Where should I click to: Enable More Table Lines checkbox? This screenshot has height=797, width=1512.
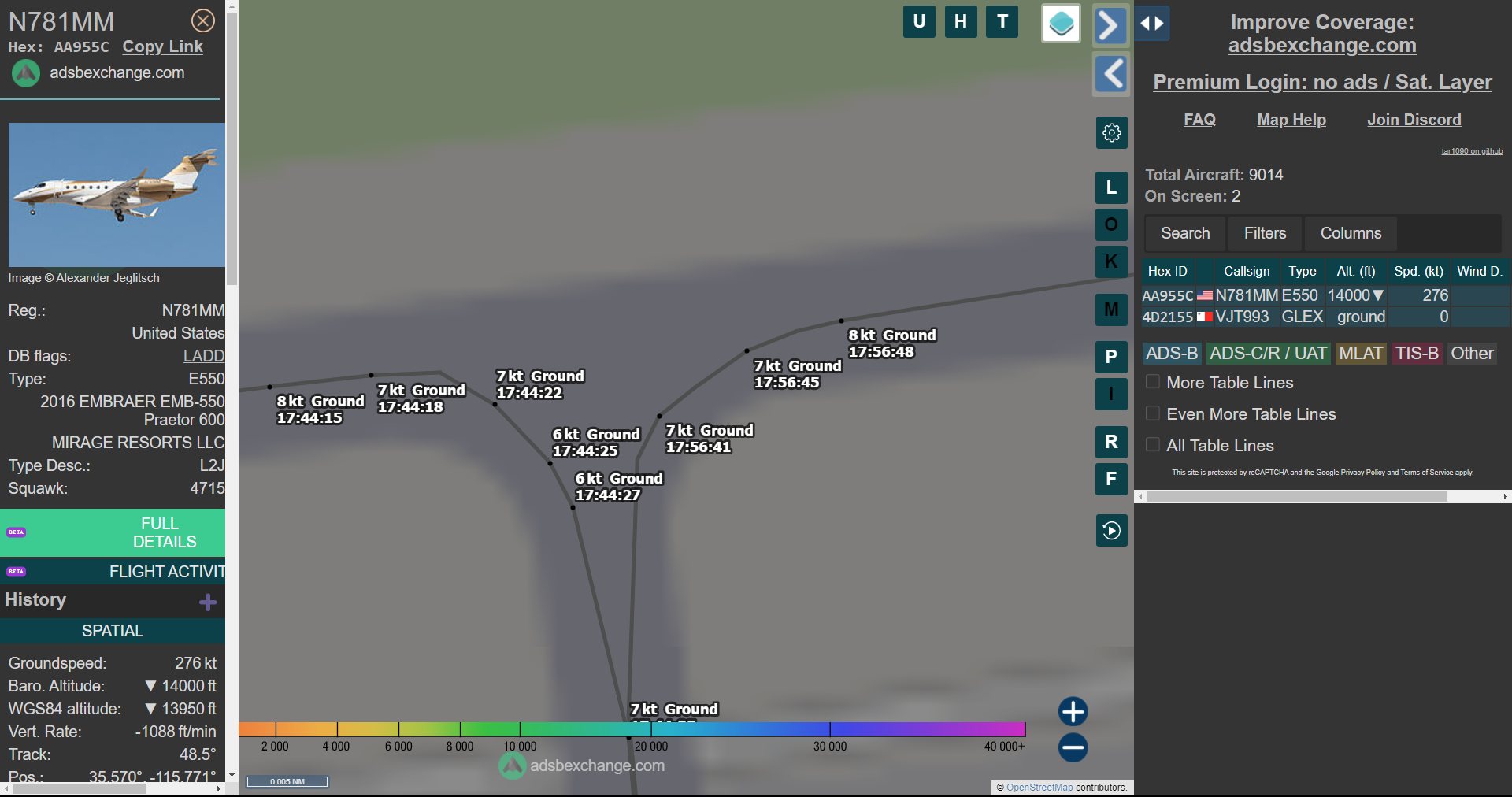tap(1153, 382)
